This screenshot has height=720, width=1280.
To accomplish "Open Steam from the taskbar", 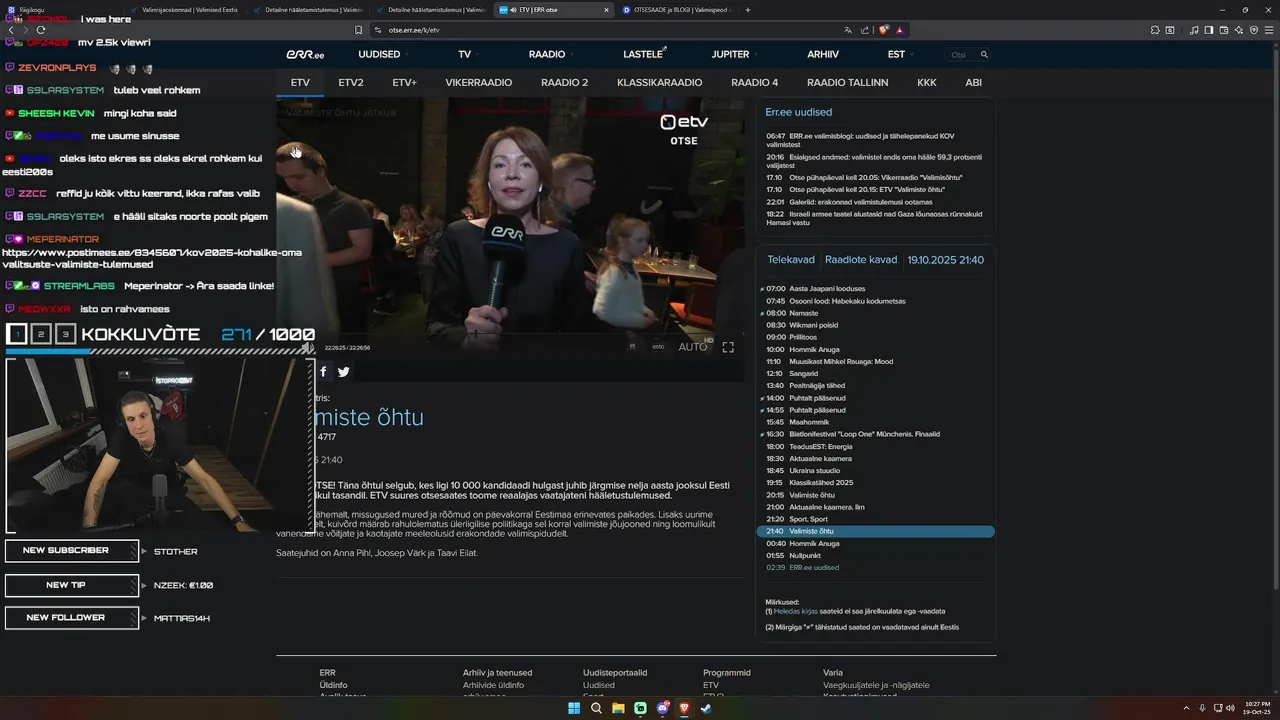I will tap(706, 708).
